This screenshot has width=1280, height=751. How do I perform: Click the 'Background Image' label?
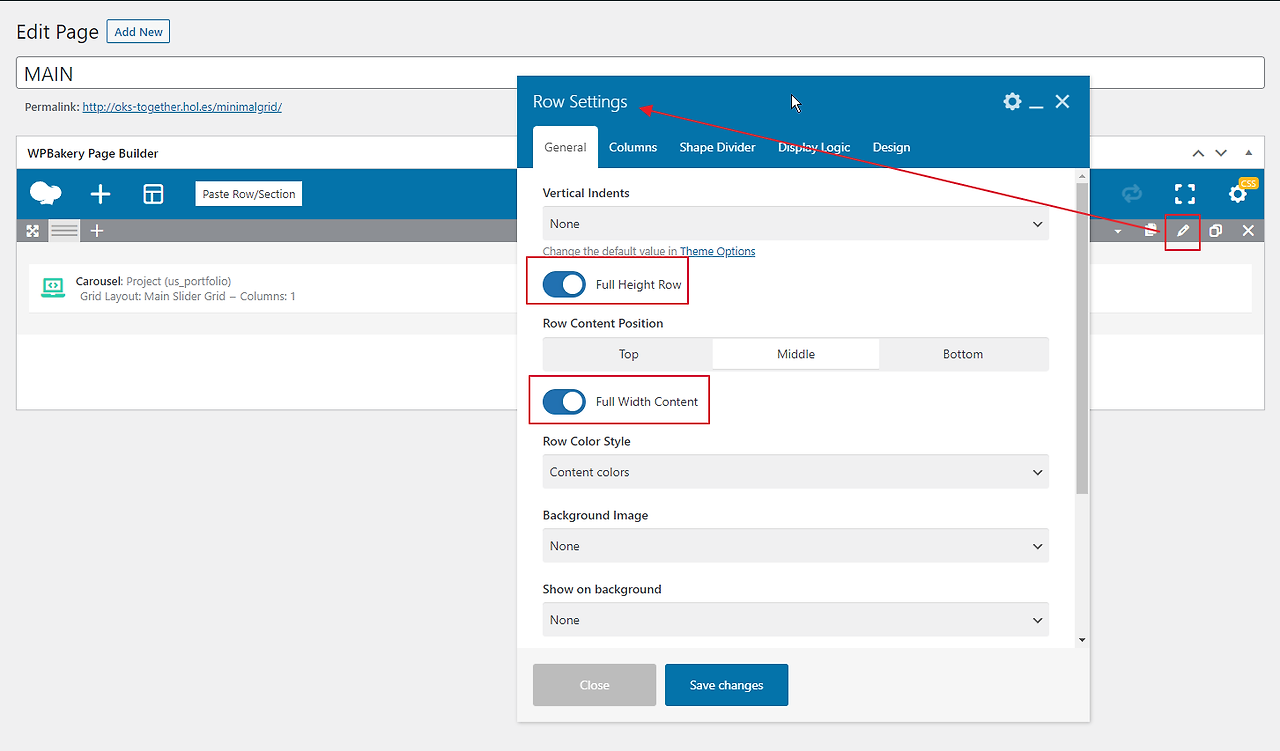pyautogui.click(x=596, y=516)
